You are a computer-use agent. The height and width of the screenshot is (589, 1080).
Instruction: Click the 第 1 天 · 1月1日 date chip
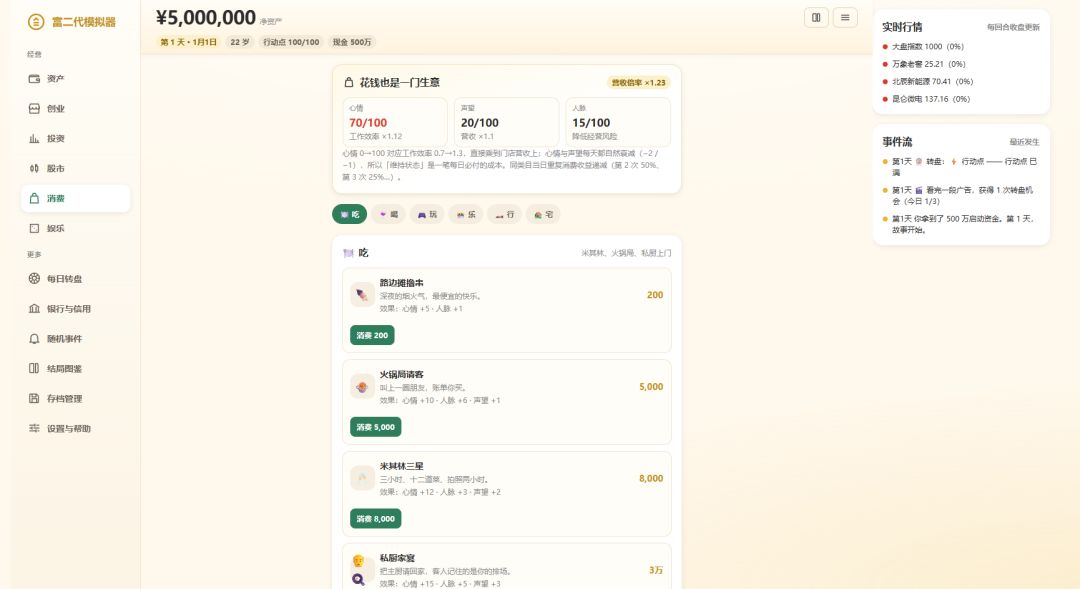pos(188,42)
